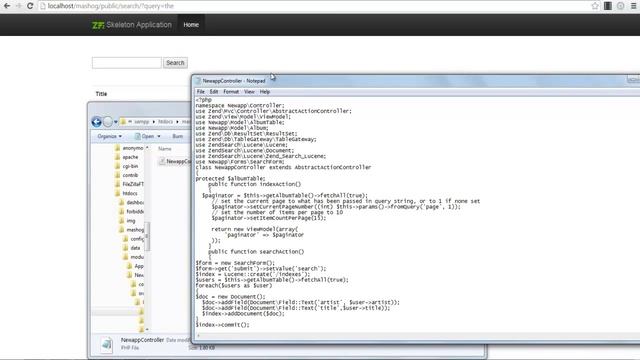This screenshot has height=360, width=640.
Task: Click browser forward arrow
Action: [18, 6]
